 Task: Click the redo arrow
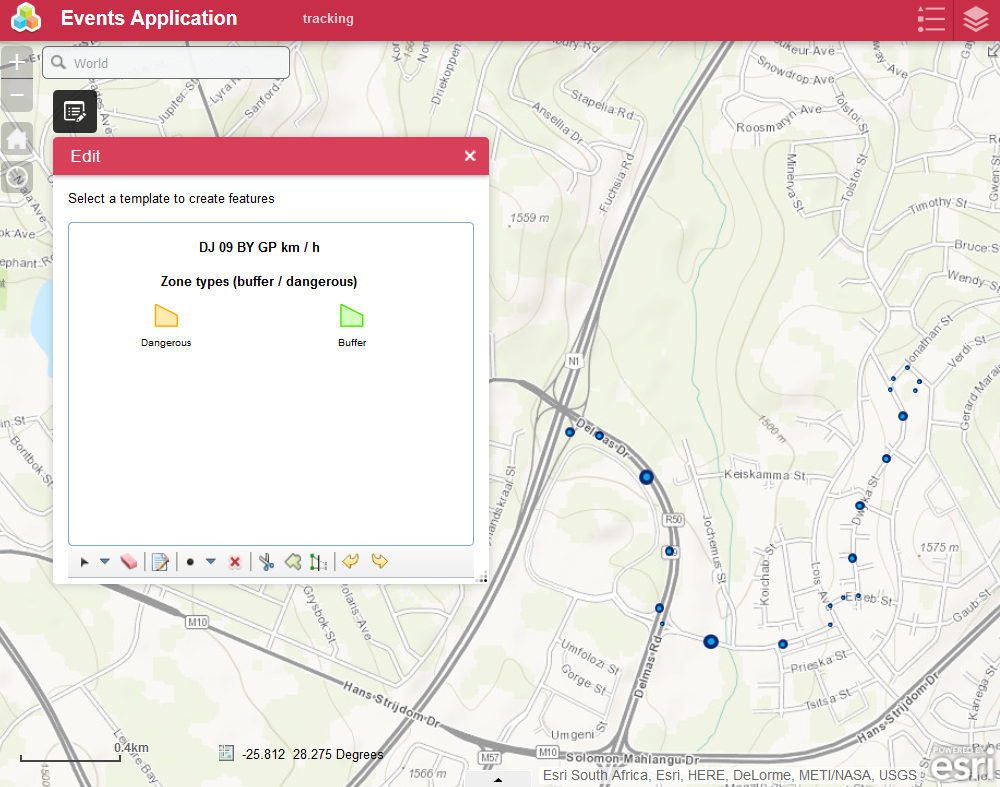coord(380,562)
